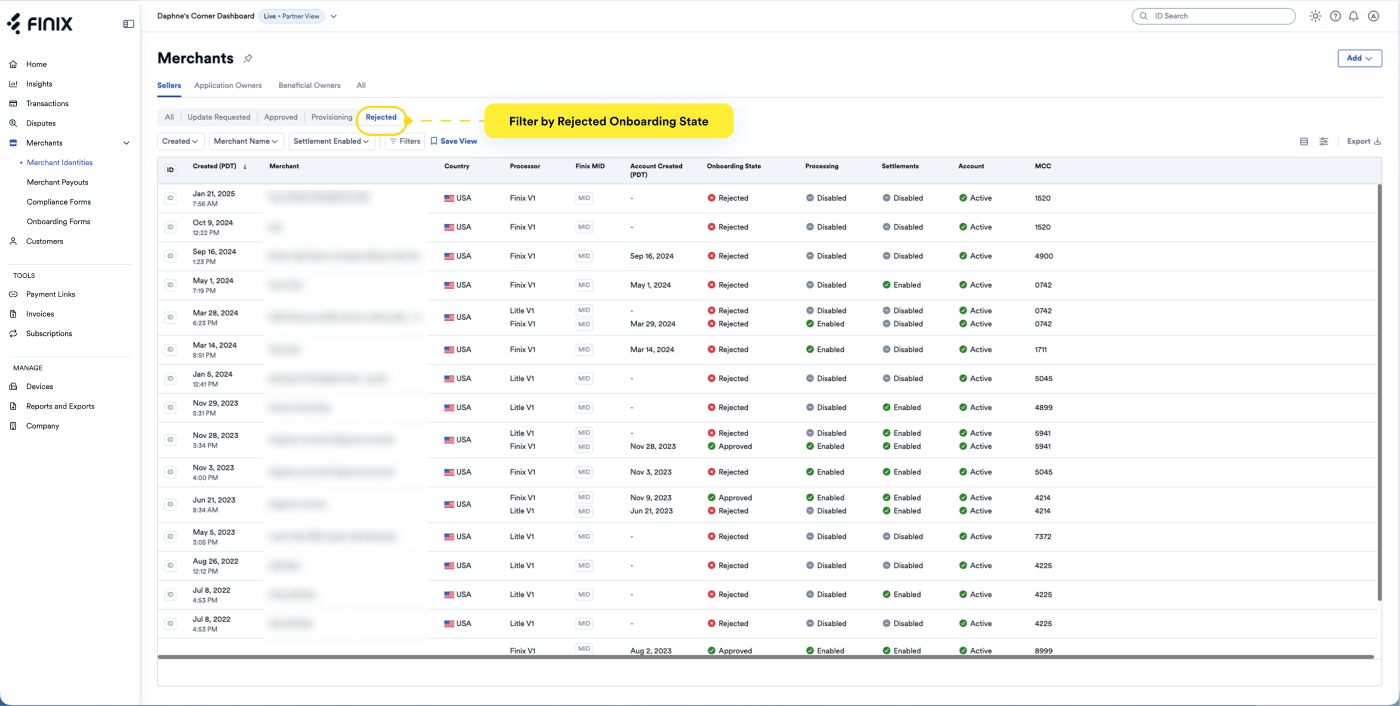Screen dimensions: 1400x706
Task: Open Disputes in the sidebar
Action: [x=41, y=123]
